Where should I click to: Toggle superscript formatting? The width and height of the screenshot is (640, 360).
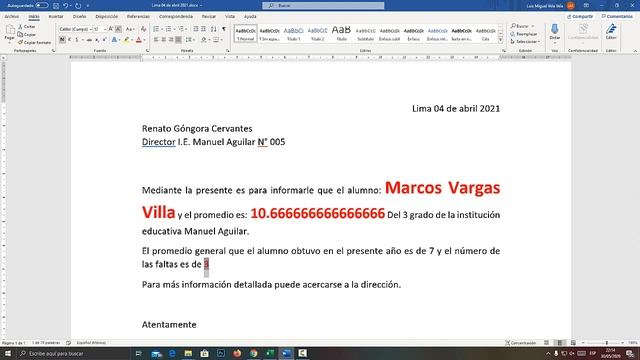tap(104, 40)
